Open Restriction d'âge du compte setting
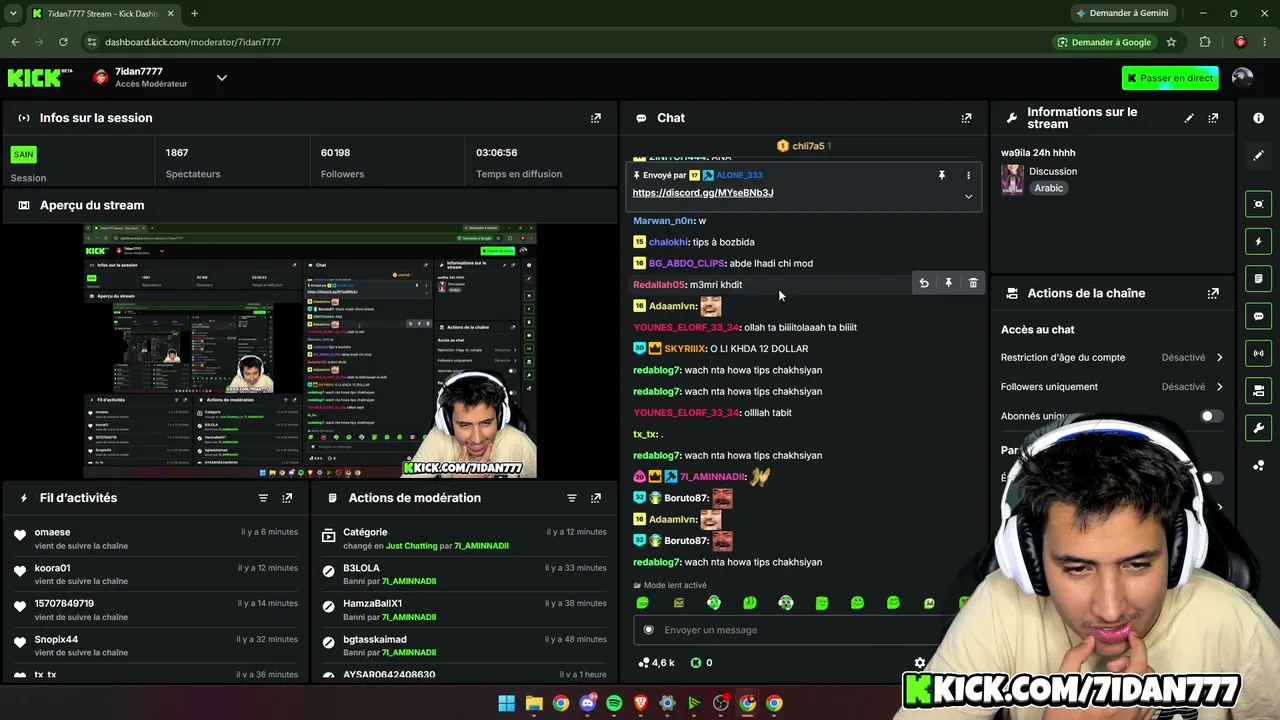1280x720 pixels. pyautogui.click(x=1112, y=357)
